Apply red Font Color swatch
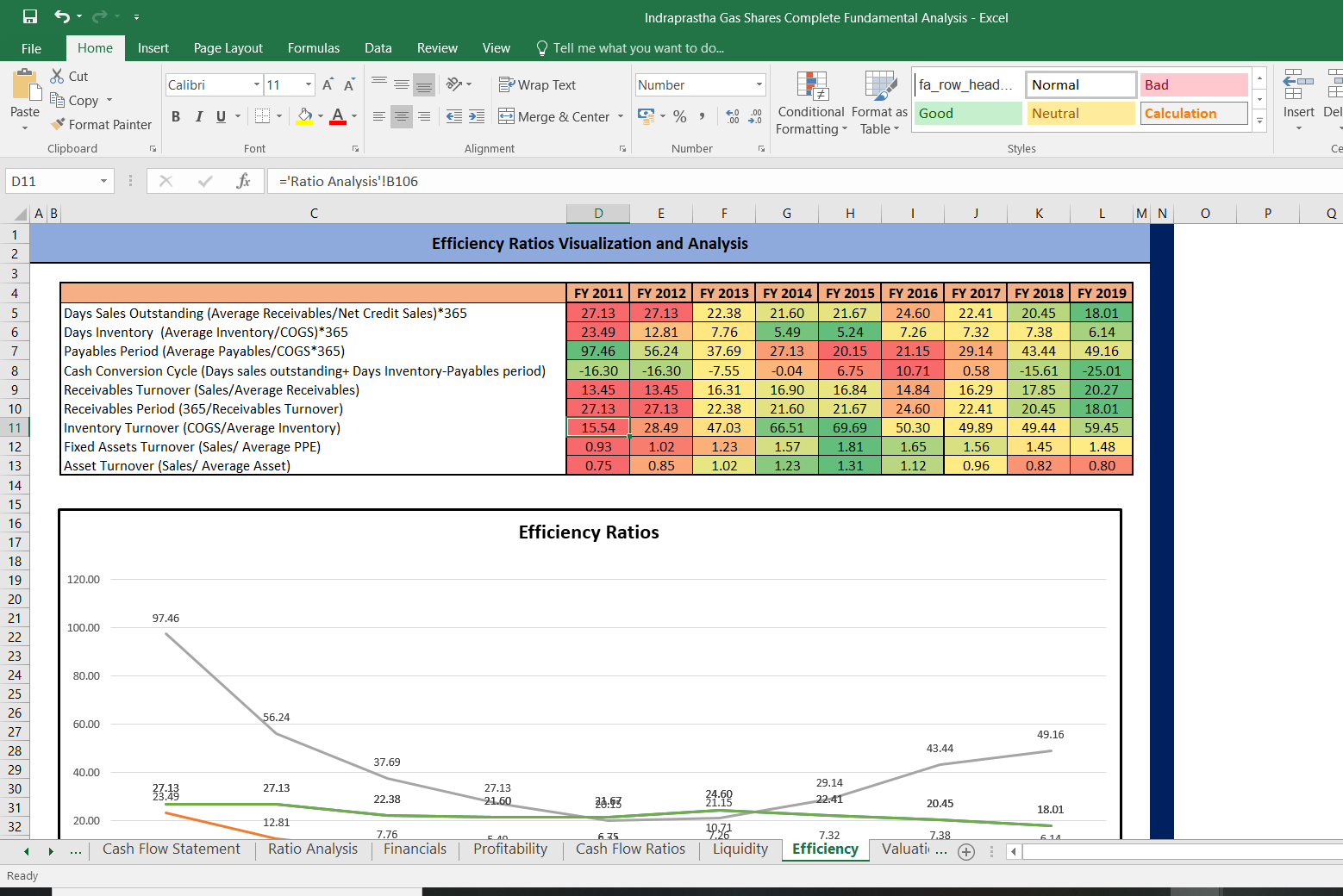This screenshot has width=1343, height=896. click(x=338, y=116)
